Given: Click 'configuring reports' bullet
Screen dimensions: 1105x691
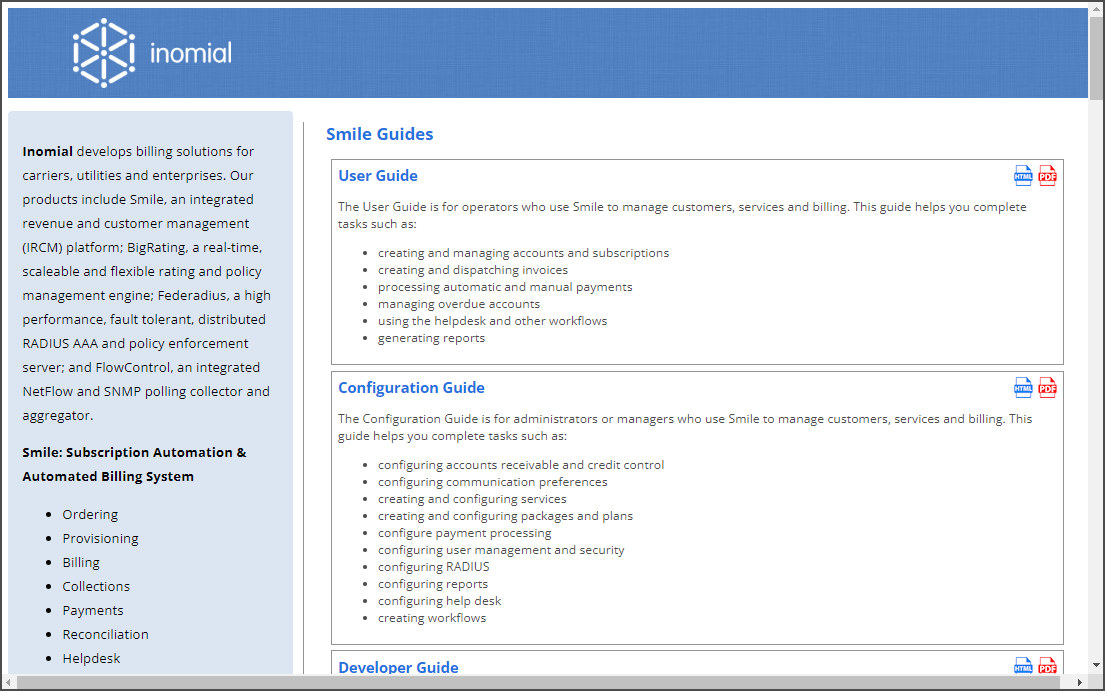Looking at the screenshot, I should [x=433, y=583].
